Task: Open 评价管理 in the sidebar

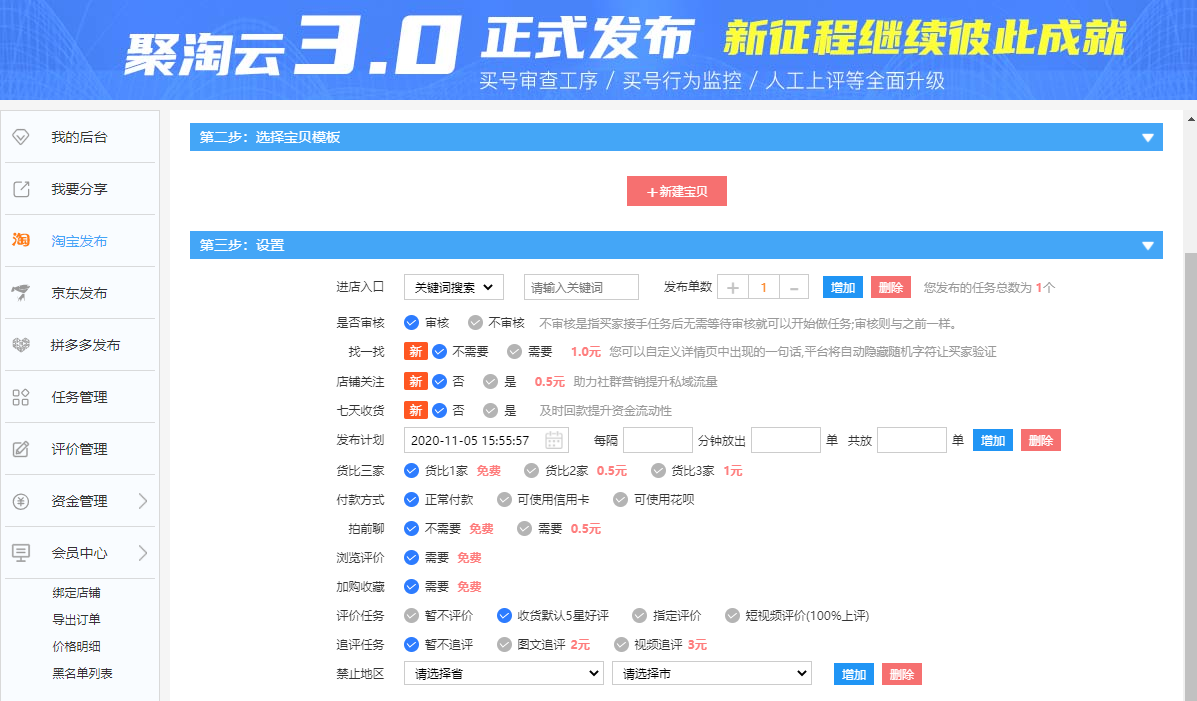Action: [x=79, y=449]
